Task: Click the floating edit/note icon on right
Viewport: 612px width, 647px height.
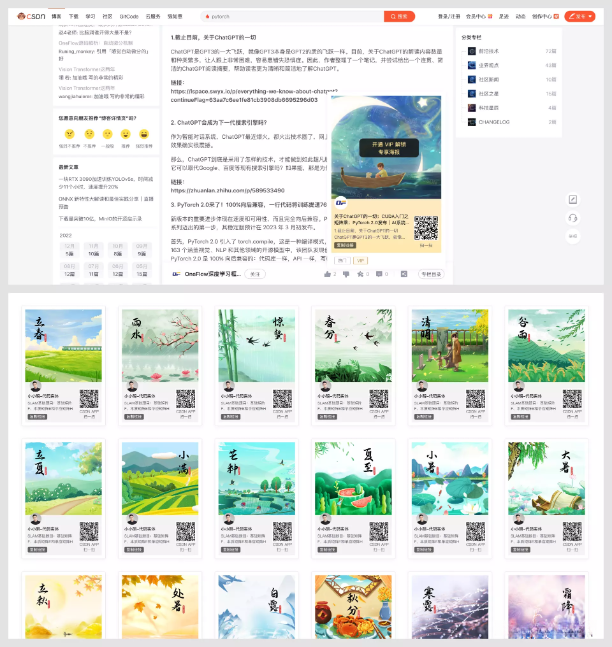Action: pyautogui.click(x=573, y=200)
